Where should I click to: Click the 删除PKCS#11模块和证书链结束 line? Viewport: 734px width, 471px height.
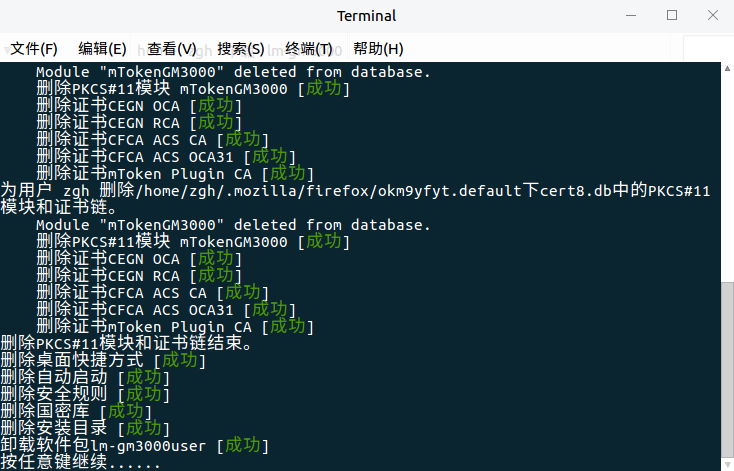126,343
